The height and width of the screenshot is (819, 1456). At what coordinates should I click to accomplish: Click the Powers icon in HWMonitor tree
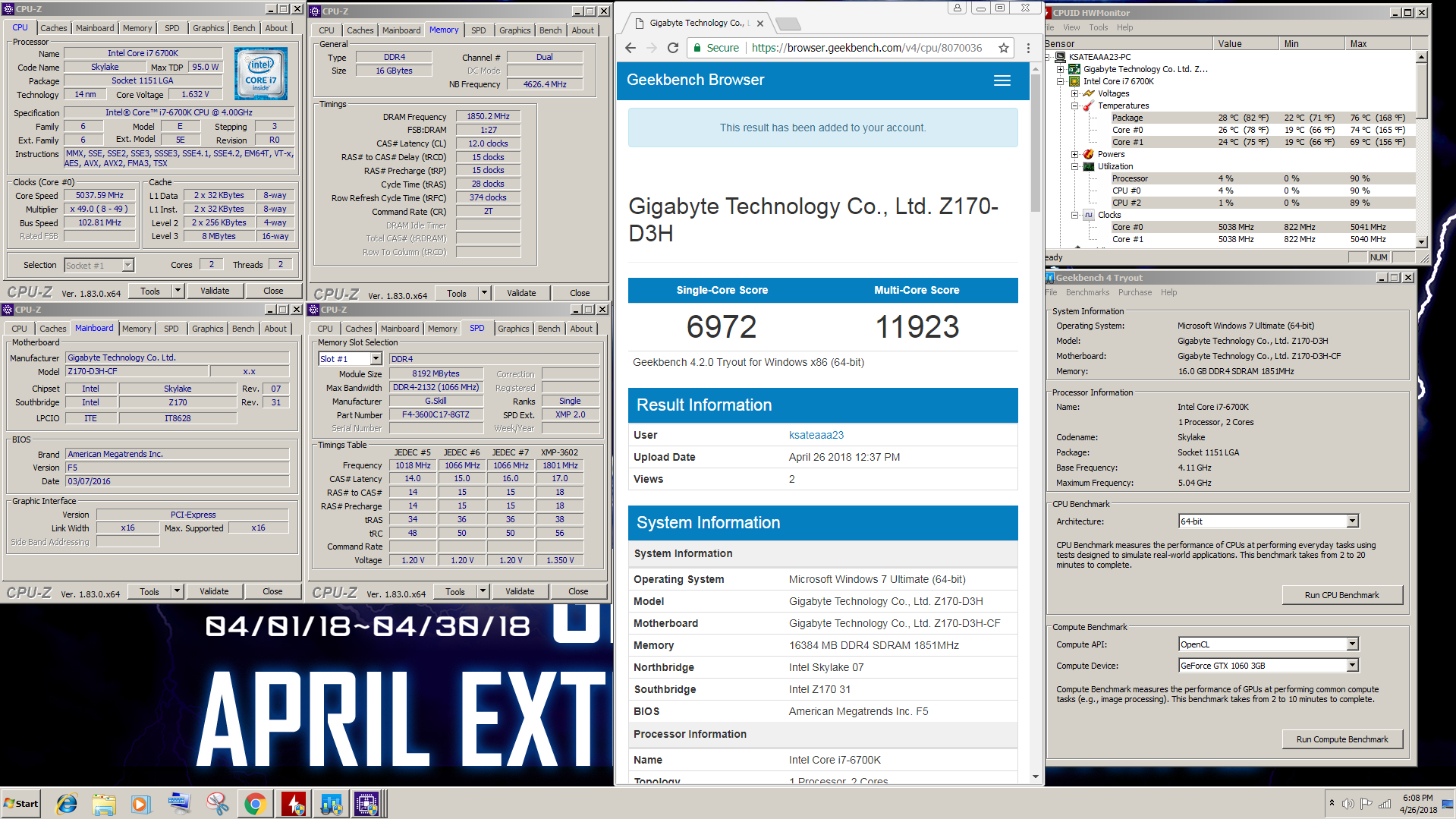click(1089, 154)
